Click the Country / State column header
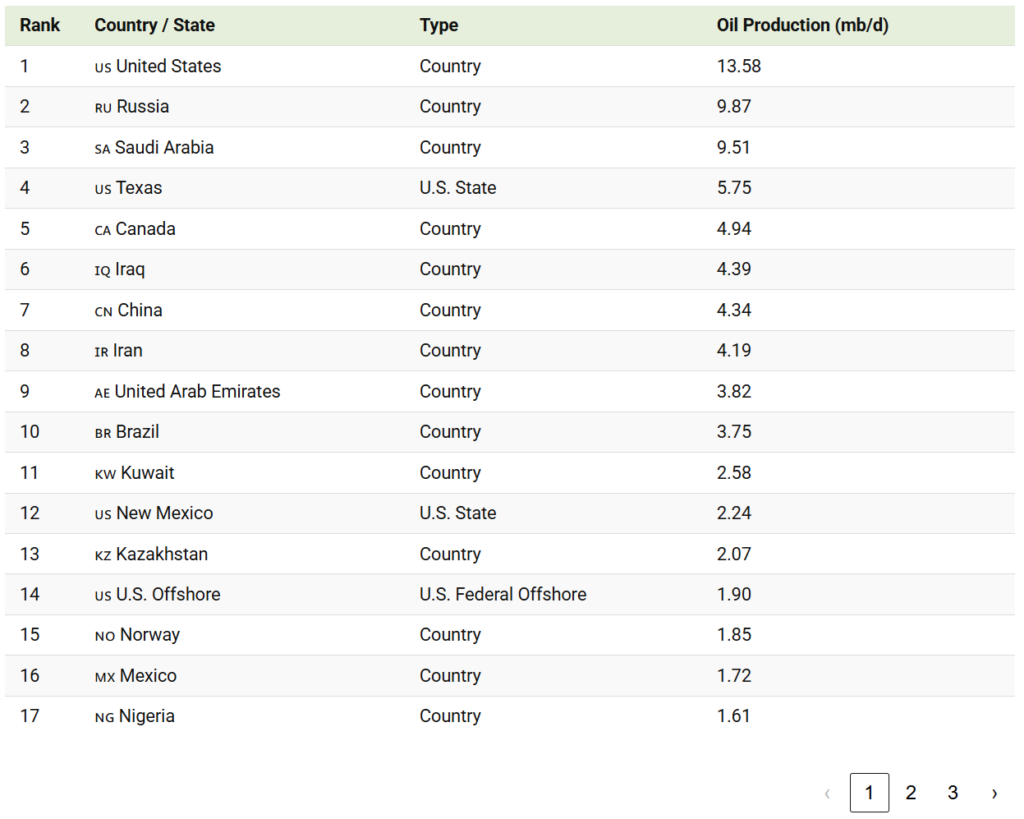The width and height of the screenshot is (1024, 819). 155,25
